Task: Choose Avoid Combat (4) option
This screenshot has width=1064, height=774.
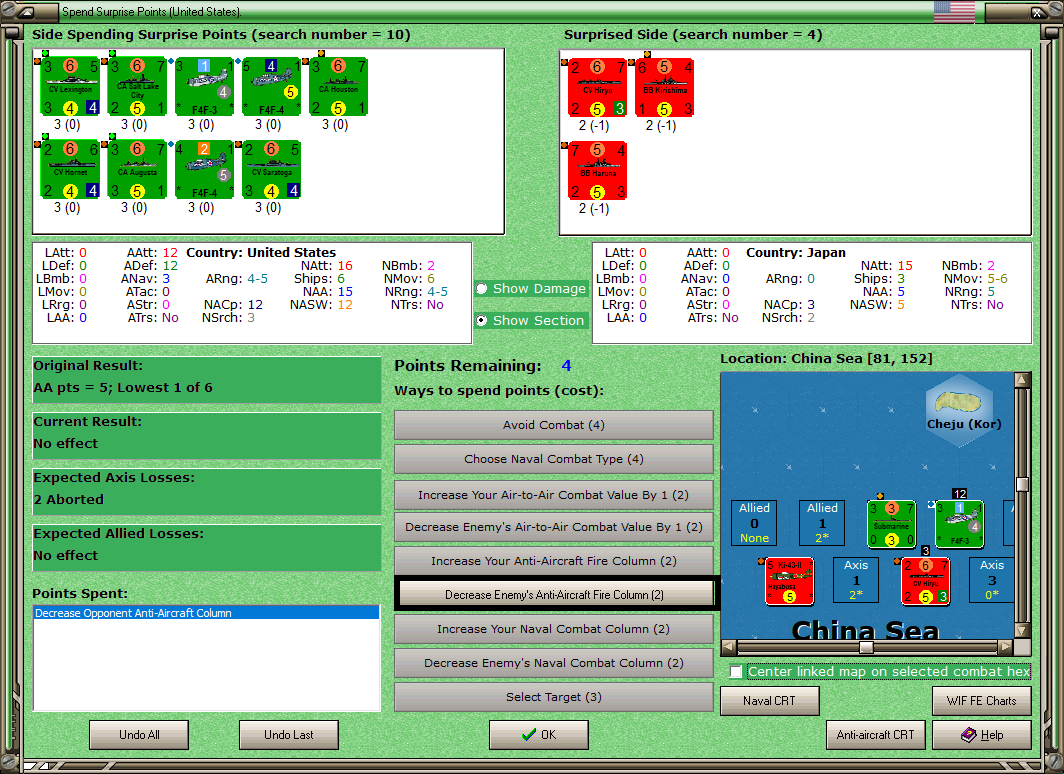Action: (553, 425)
